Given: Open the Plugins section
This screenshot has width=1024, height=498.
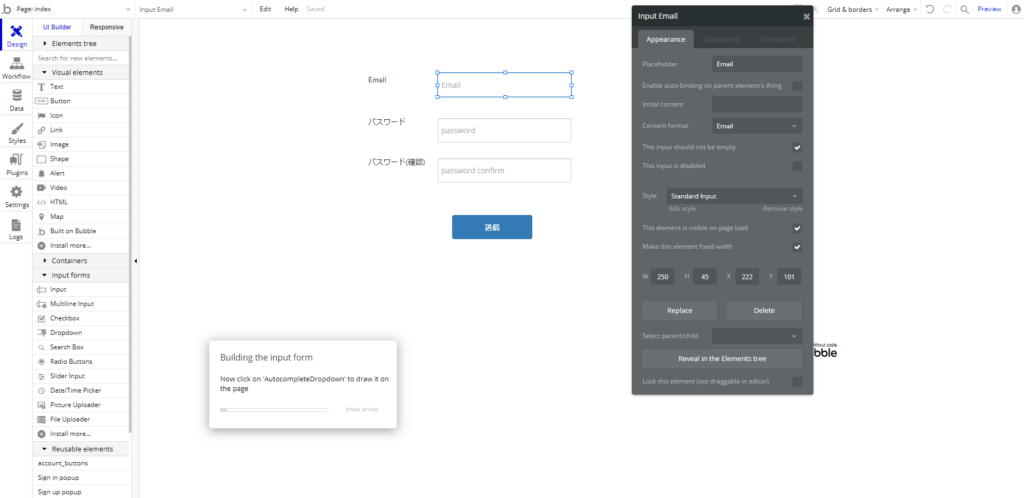Looking at the screenshot, I should (16, 164).
